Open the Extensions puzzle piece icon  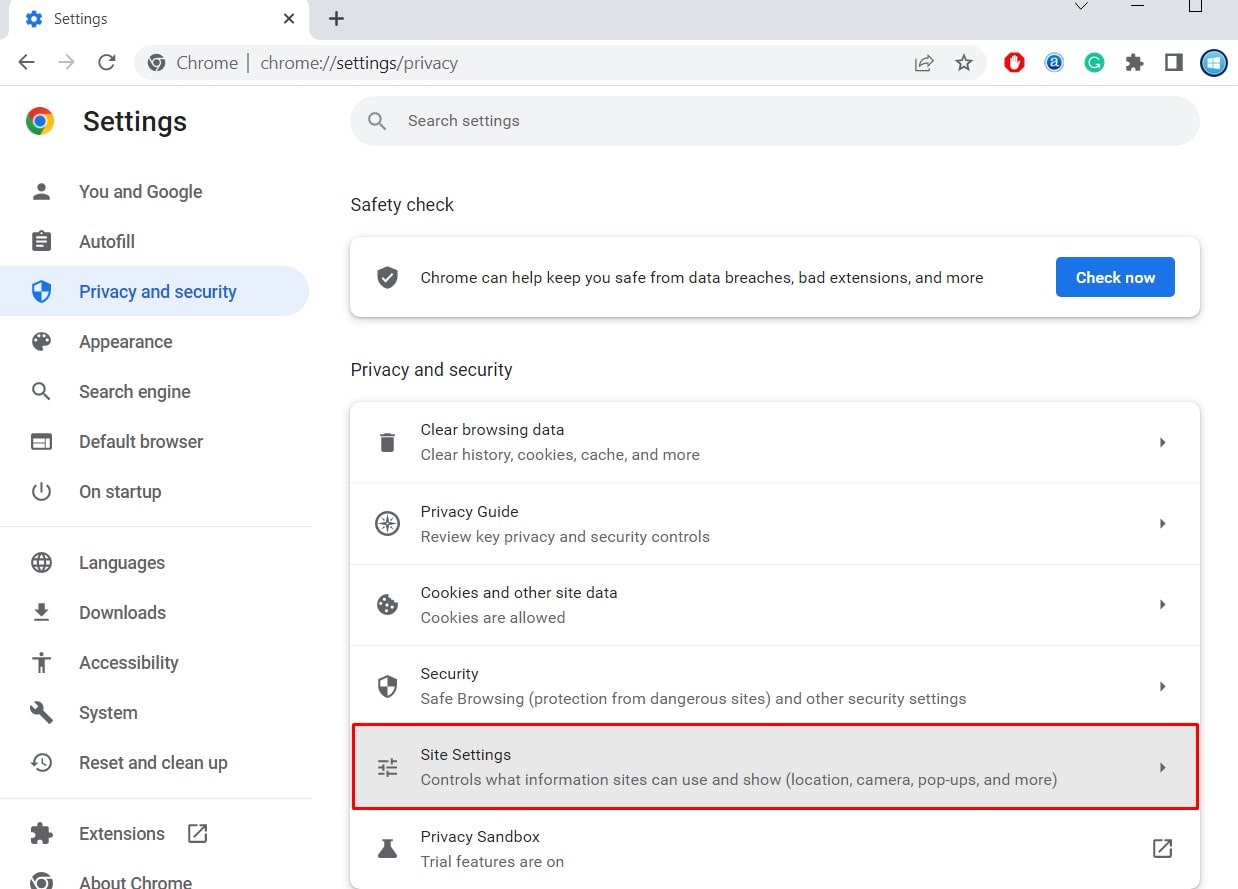(x=1134, y=63)
